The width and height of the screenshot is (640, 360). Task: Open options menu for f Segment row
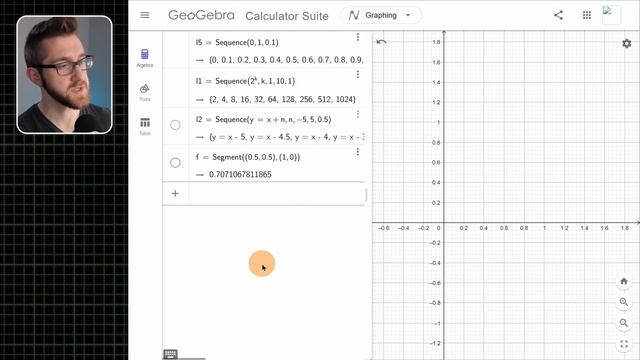(x=358, y=152)
